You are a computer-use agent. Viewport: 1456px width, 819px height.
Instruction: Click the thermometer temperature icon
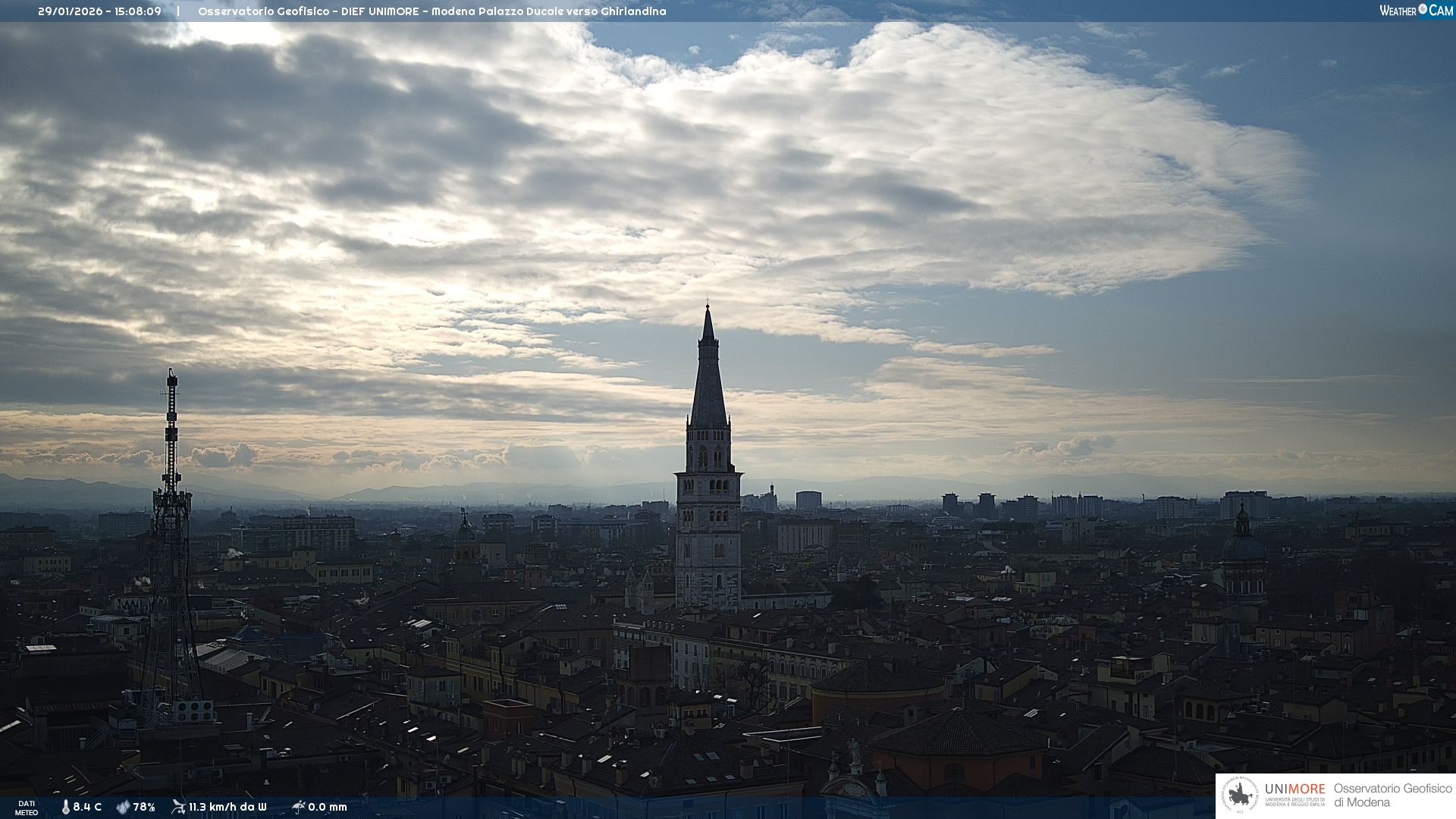(66, 807)
